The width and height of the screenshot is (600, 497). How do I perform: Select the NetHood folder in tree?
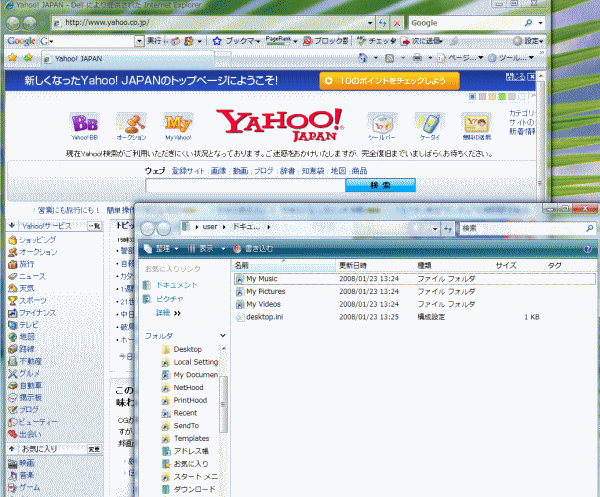[x=188, y=388]
